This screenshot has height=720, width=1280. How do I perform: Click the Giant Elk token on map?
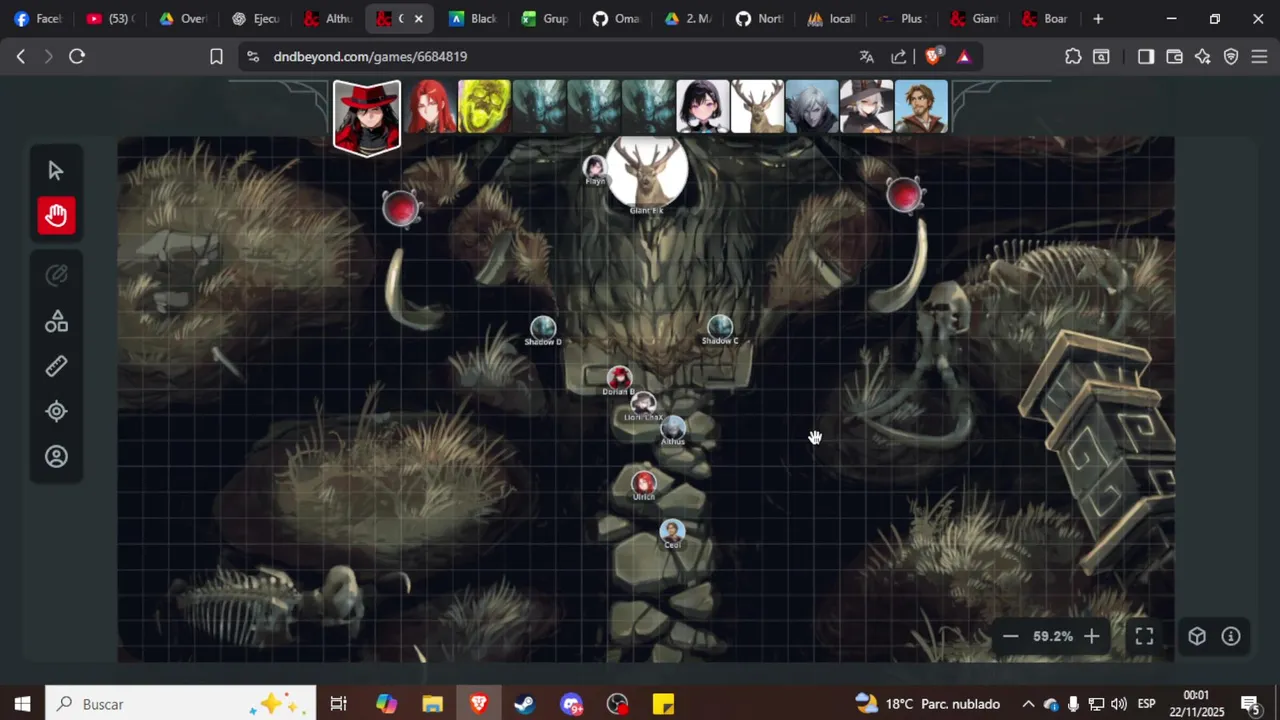tap(647, 172)
